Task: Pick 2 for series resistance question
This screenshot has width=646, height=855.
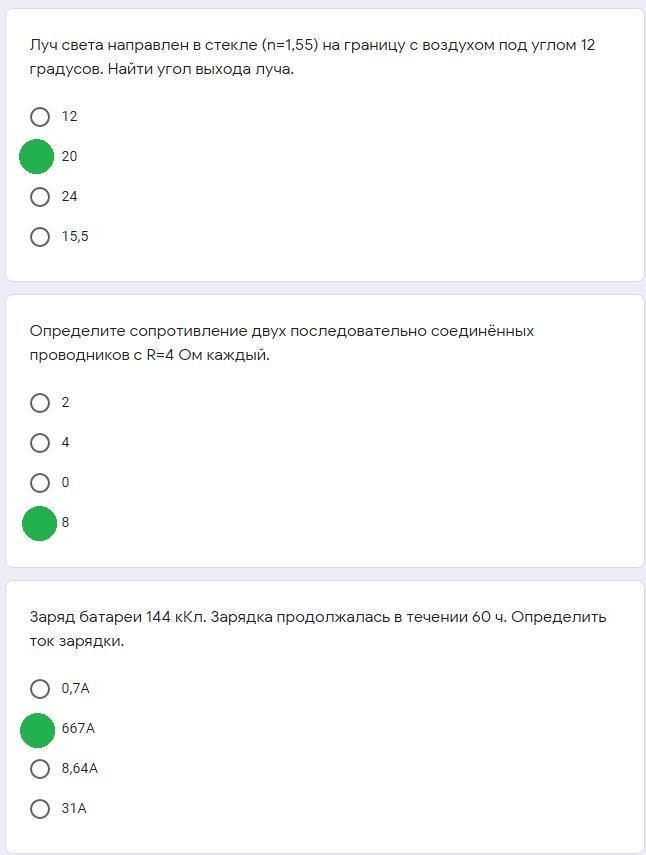Action: click(40, 403)
